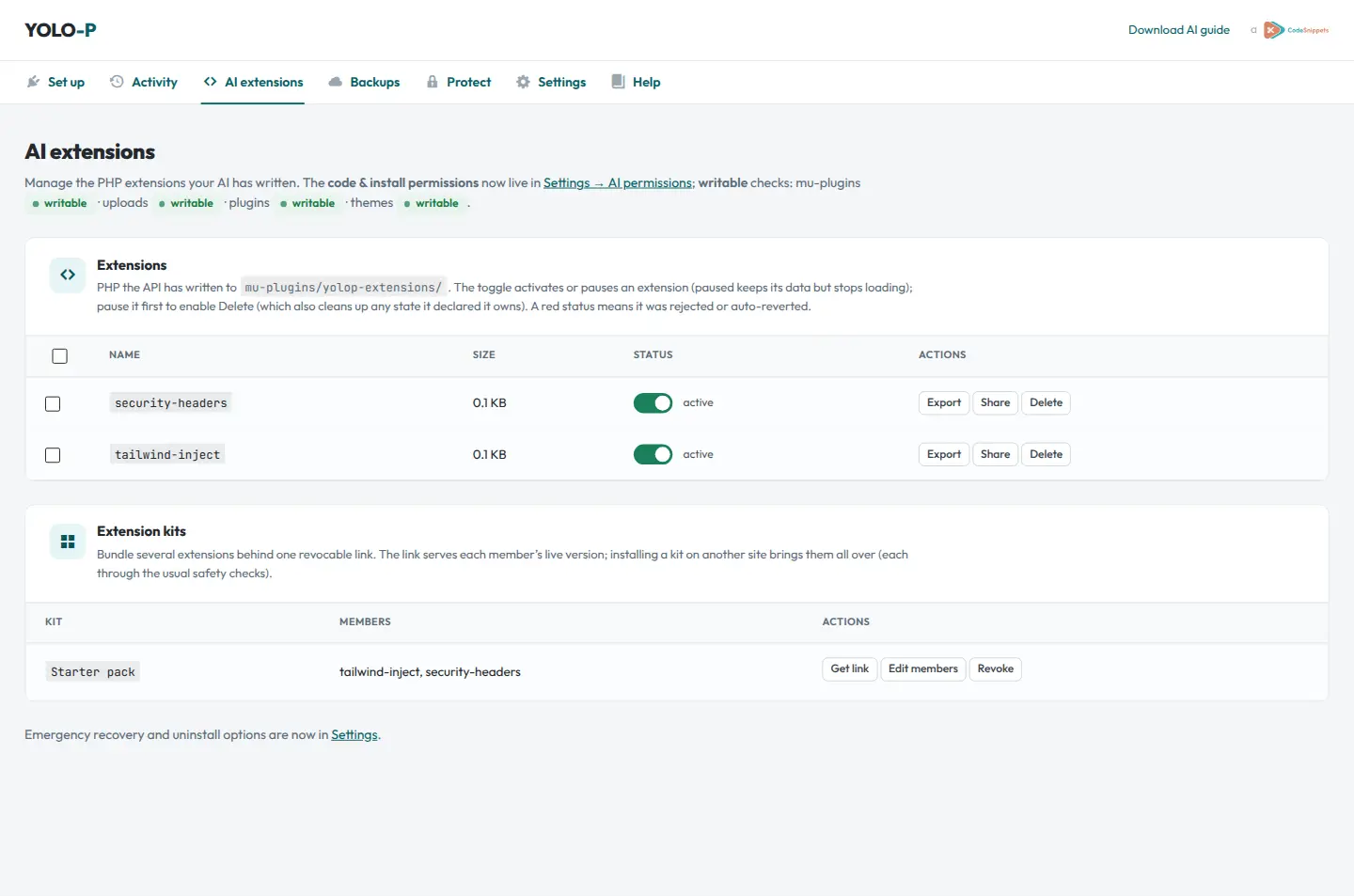Click the security-headers extension name
This screenshot has height=896, width=1354.
click(171, 403)
